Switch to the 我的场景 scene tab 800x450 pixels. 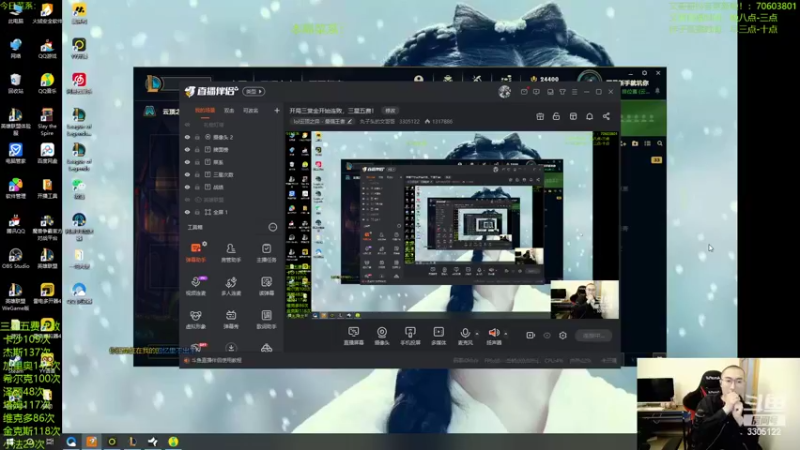point(205,111)
